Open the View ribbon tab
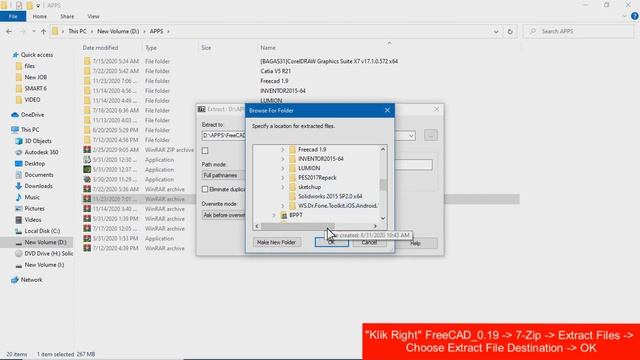The image size is (640, 360). pyautogui.click(x=93, y=16)
